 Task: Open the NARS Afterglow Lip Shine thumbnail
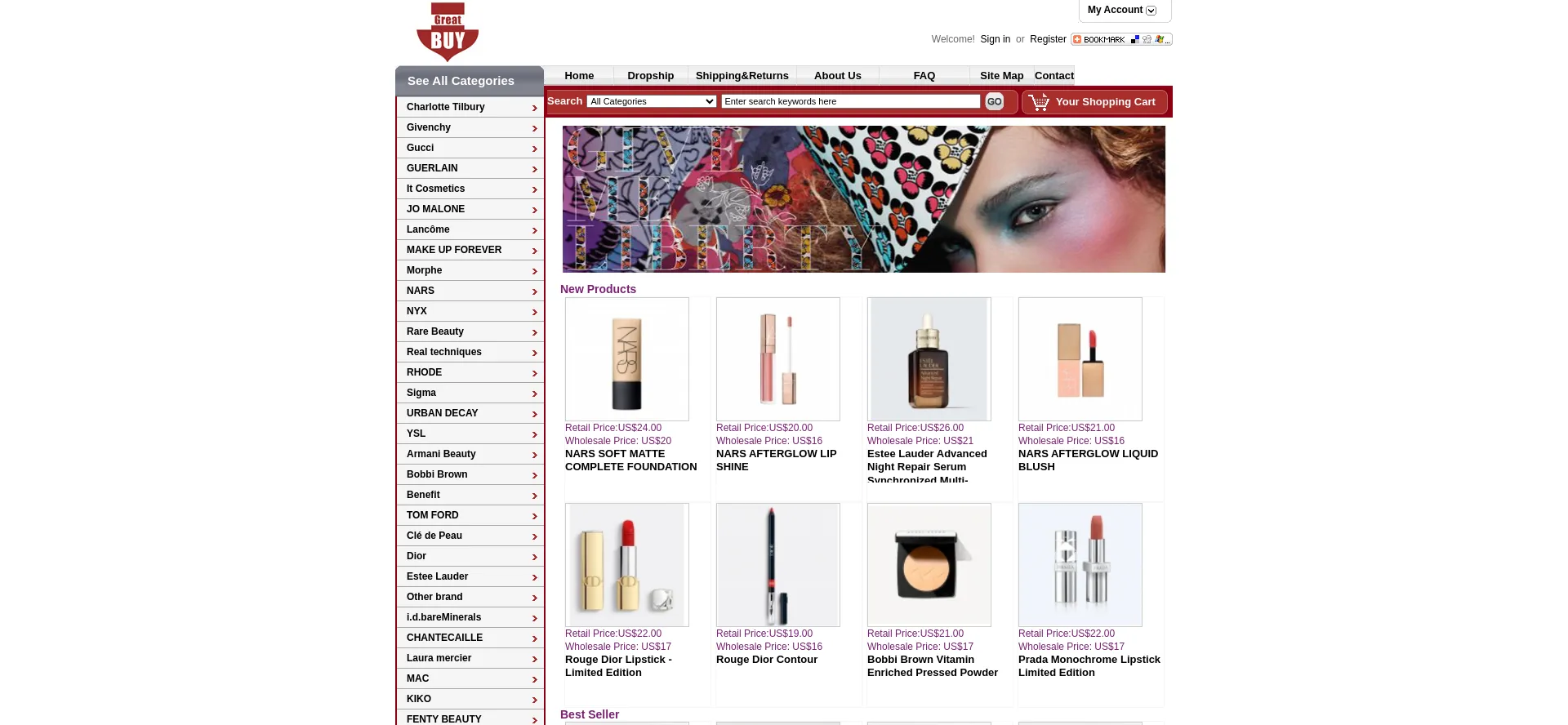coord(778,359)
